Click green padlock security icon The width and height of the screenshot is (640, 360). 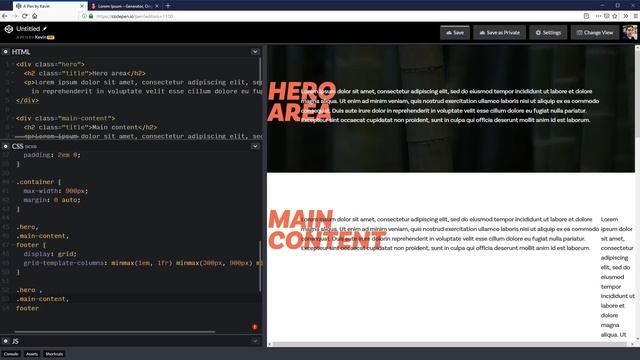(91, 16)
